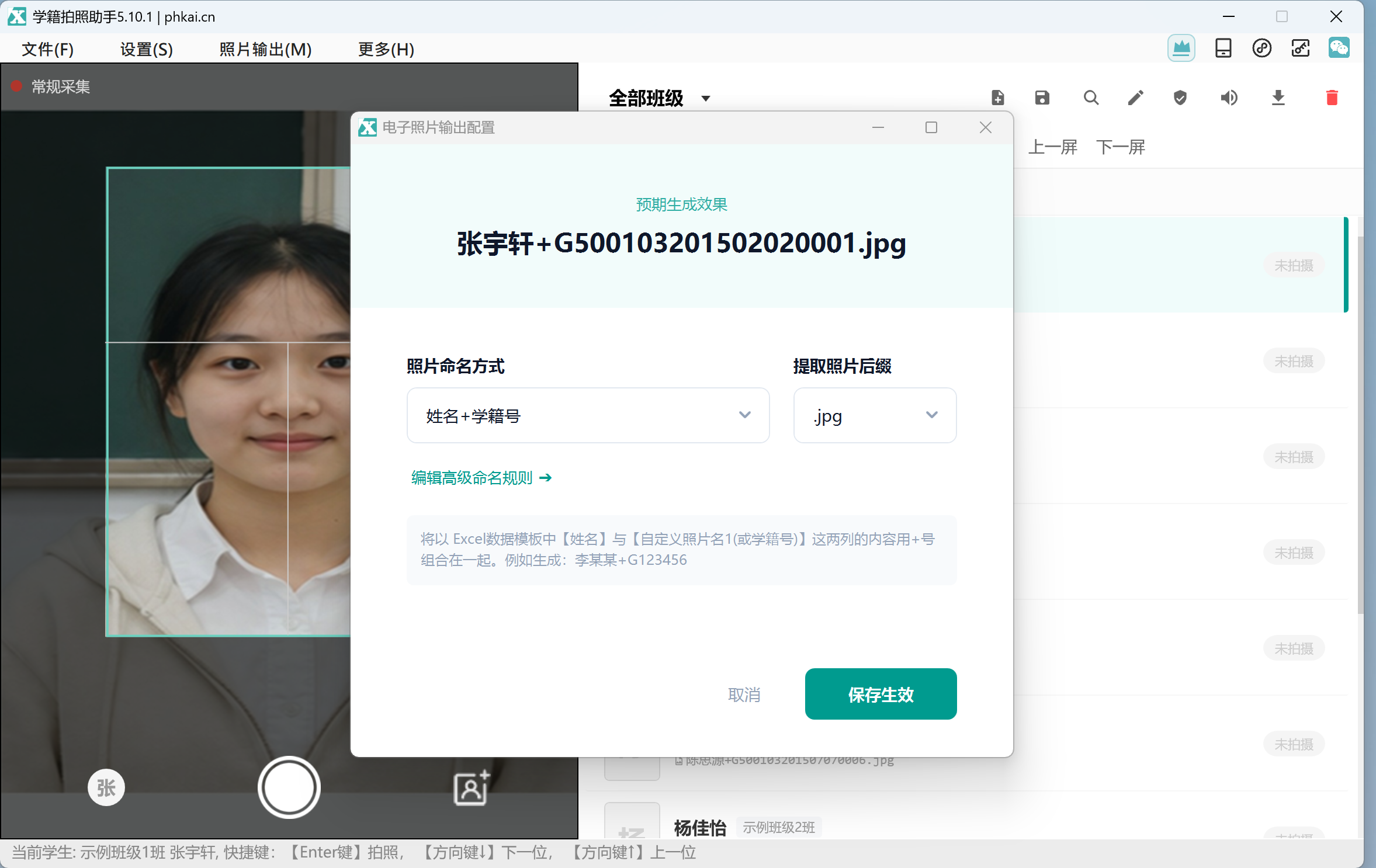Open the 更多(H) menu
This screenshot has height=868, width=1376.
386,49
